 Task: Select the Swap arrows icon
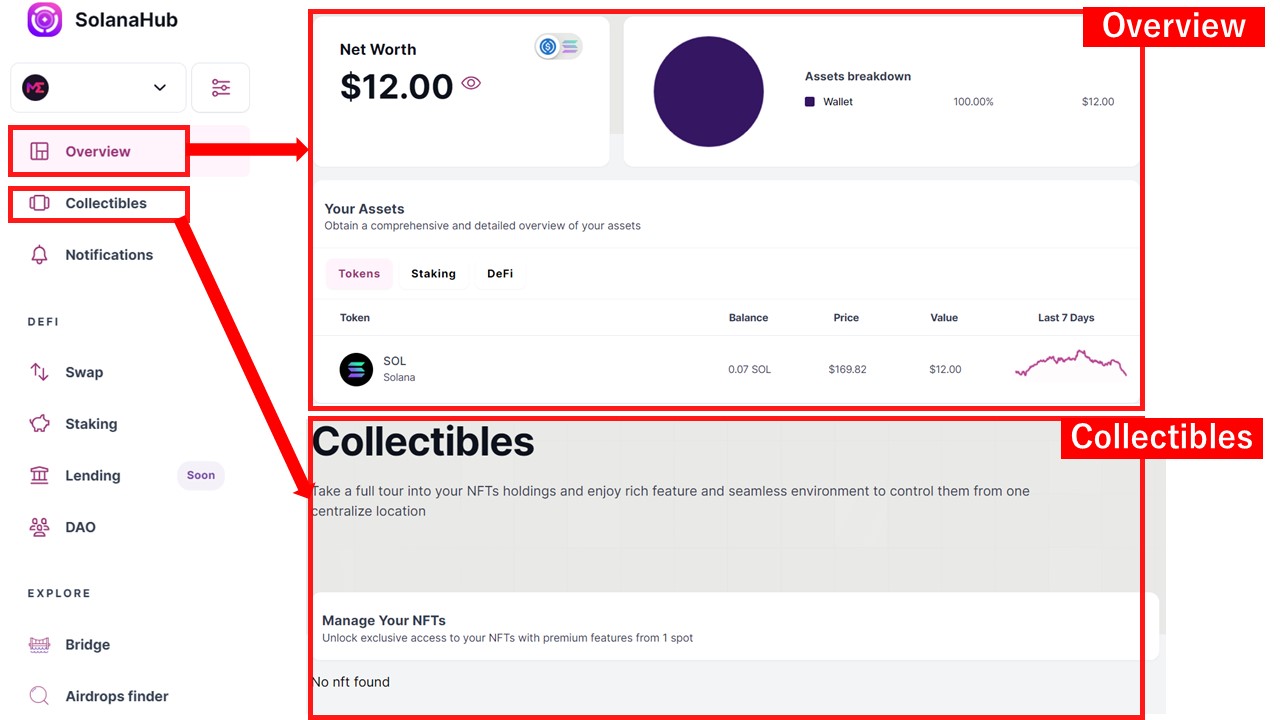point(40,372)
